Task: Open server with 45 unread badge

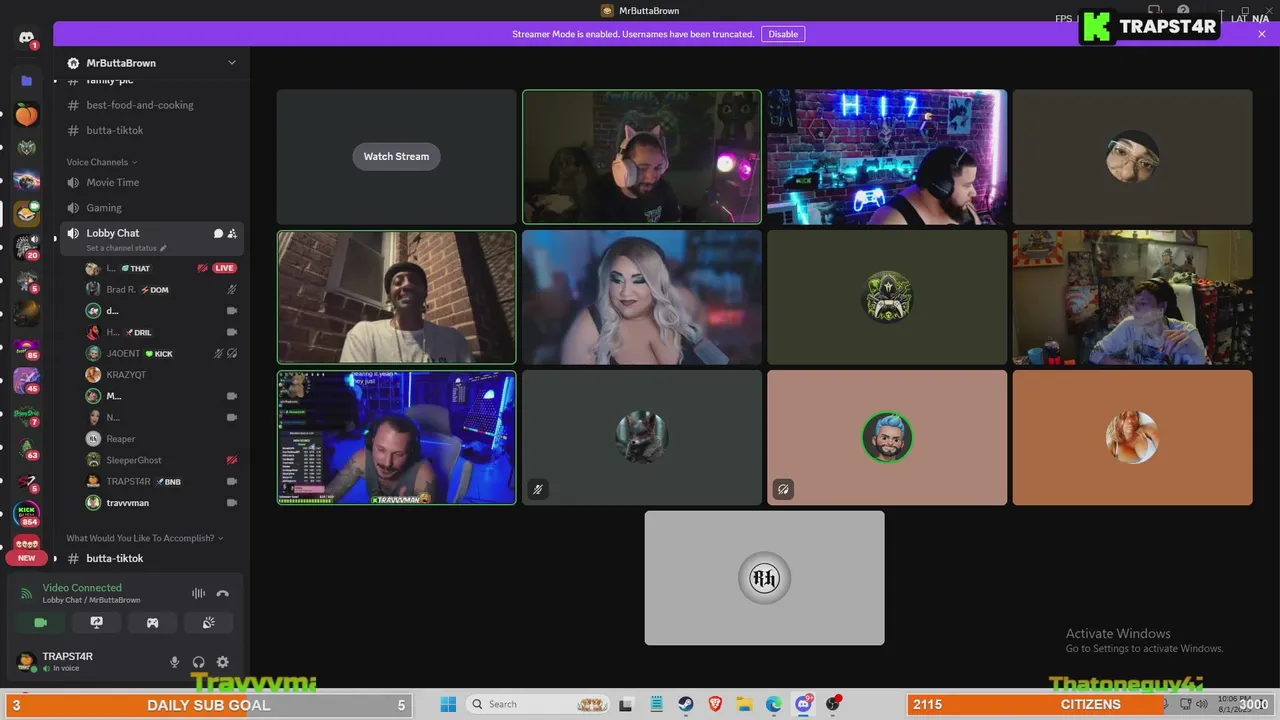Action: [26, 380]
